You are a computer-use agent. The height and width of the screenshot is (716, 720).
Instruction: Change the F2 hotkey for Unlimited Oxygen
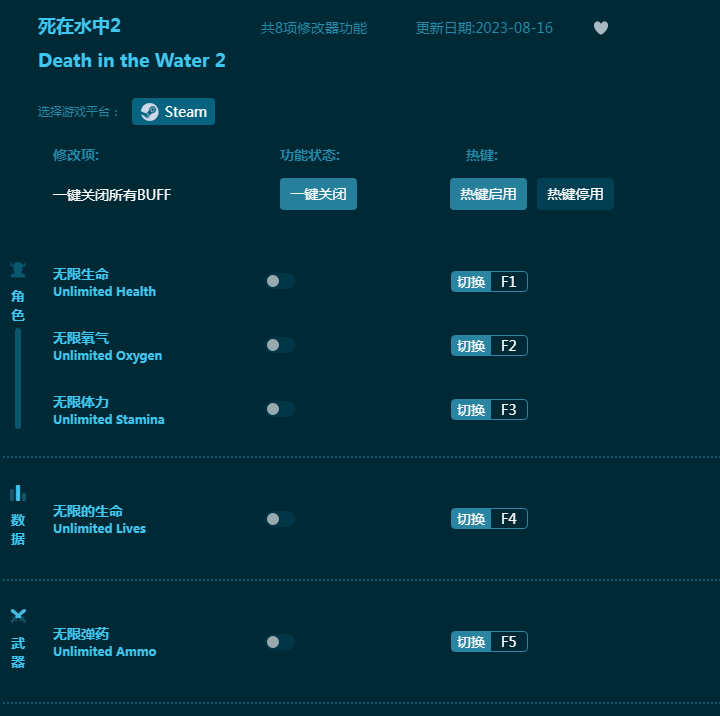pyautogui.click(x=508, y=346)
